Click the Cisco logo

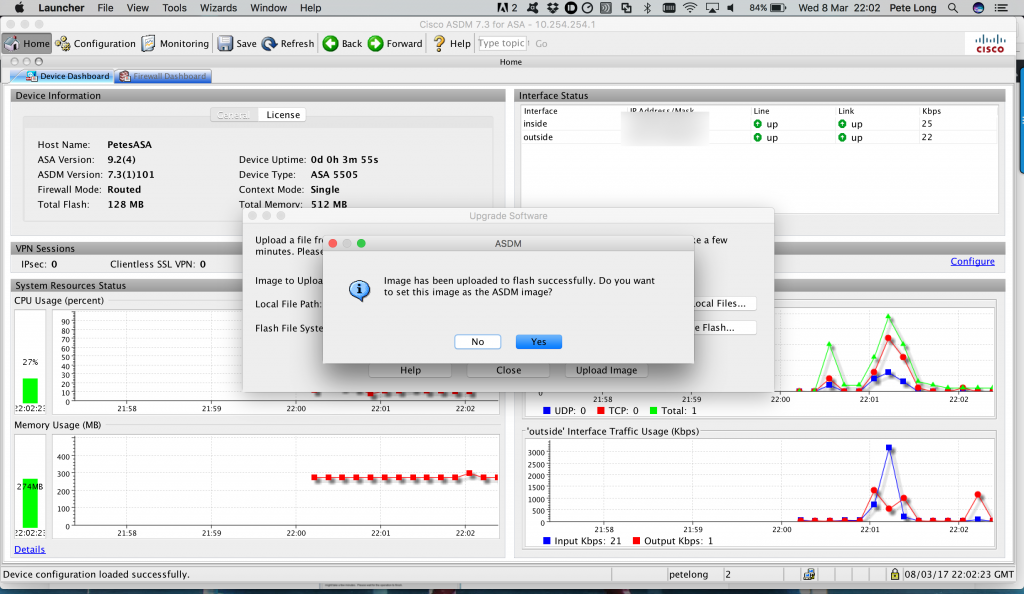(x=988, y=44)
